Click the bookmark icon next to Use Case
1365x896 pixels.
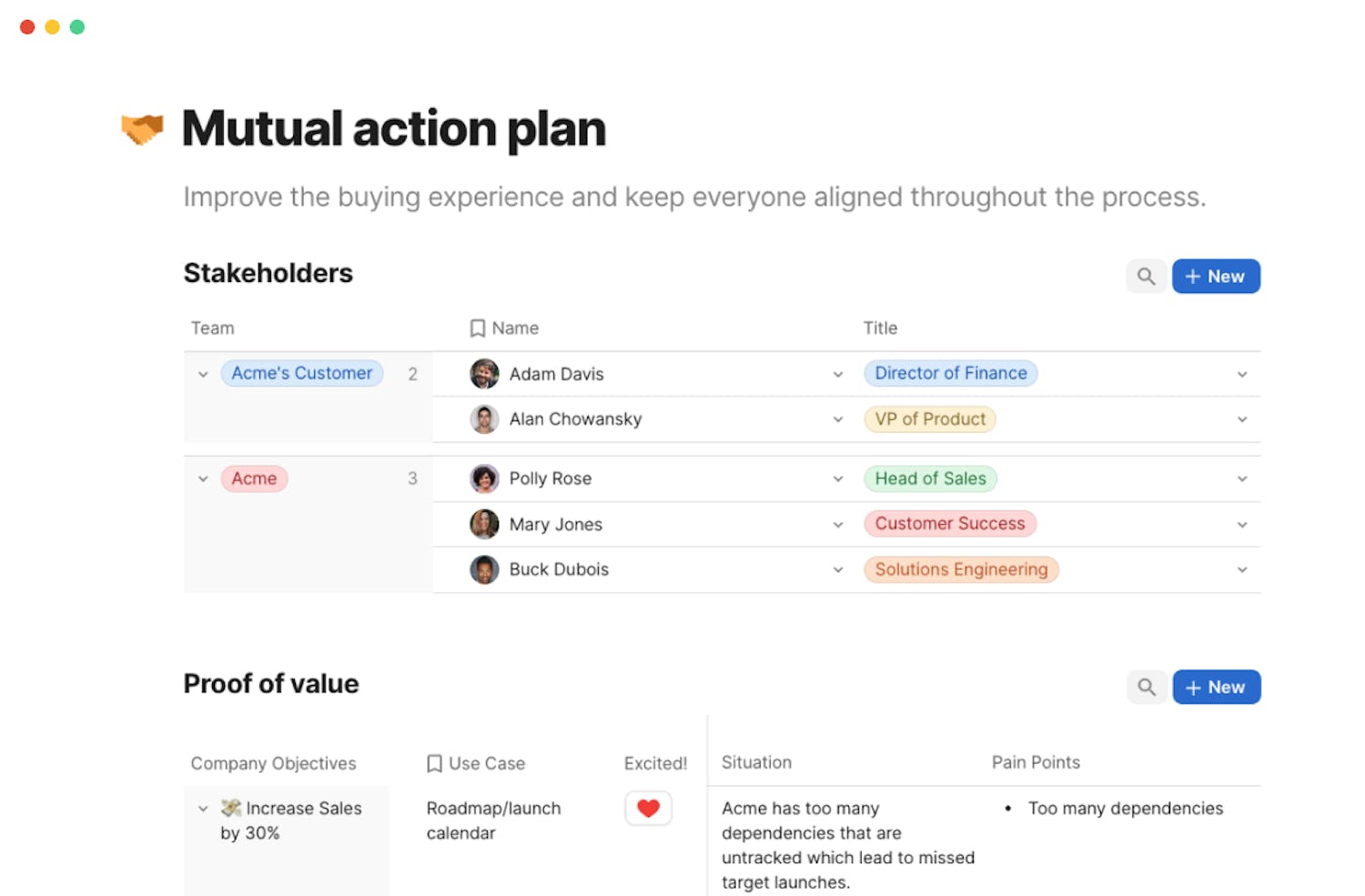tap(434, 763)
